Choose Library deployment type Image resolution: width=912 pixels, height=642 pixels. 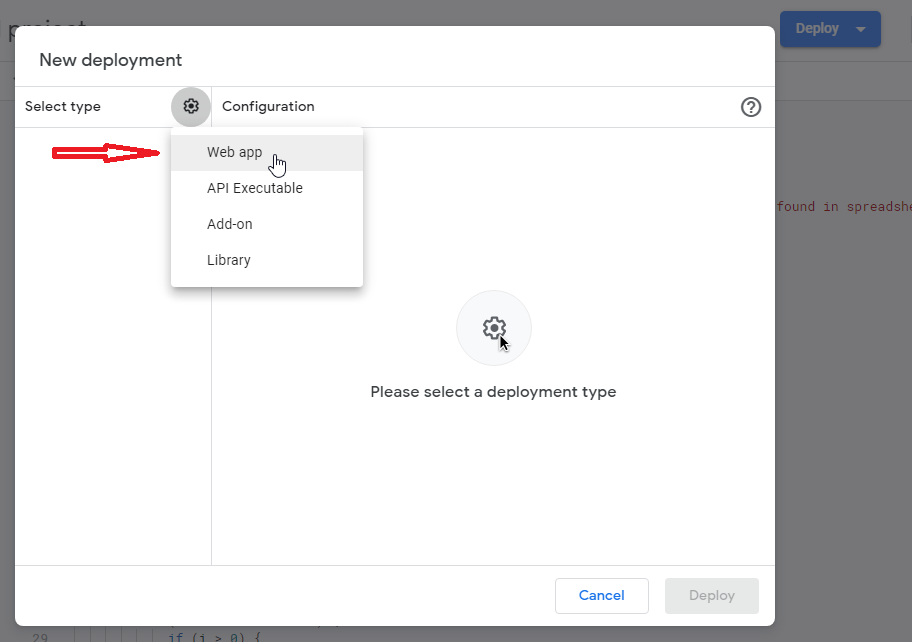pyautogui.click(x=267, y=261)
